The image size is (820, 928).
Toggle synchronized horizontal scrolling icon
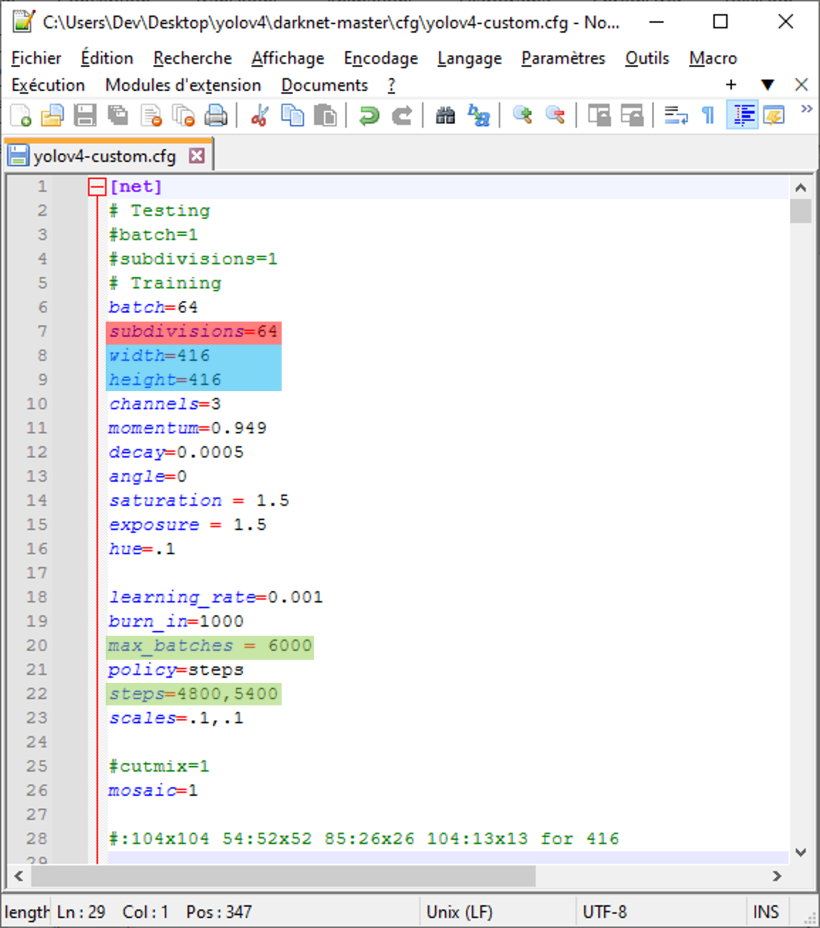coord(632,115)
